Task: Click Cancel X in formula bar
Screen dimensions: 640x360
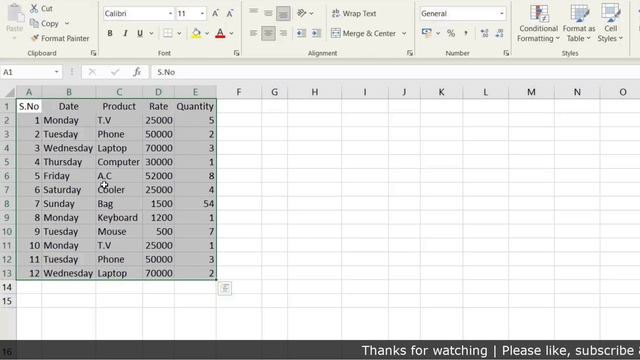Action: coord(92,72)
